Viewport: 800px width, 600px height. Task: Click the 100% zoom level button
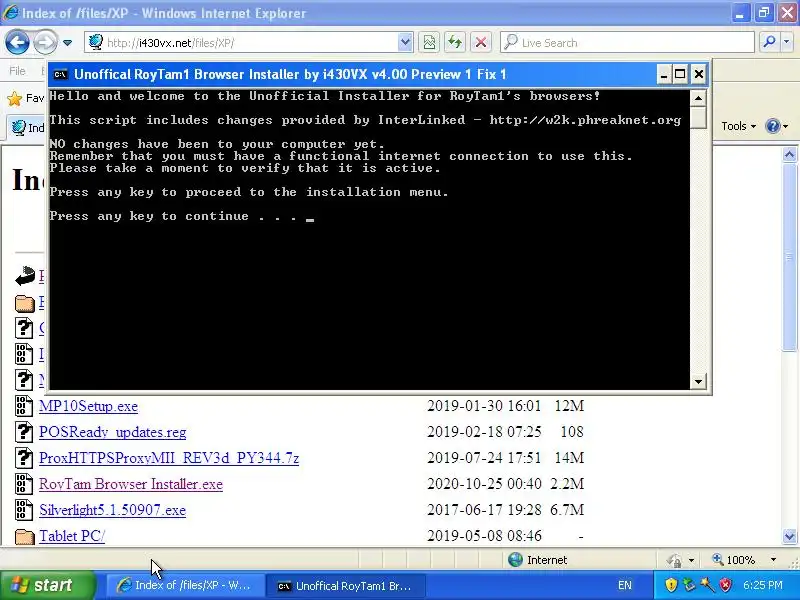[734, 560]
